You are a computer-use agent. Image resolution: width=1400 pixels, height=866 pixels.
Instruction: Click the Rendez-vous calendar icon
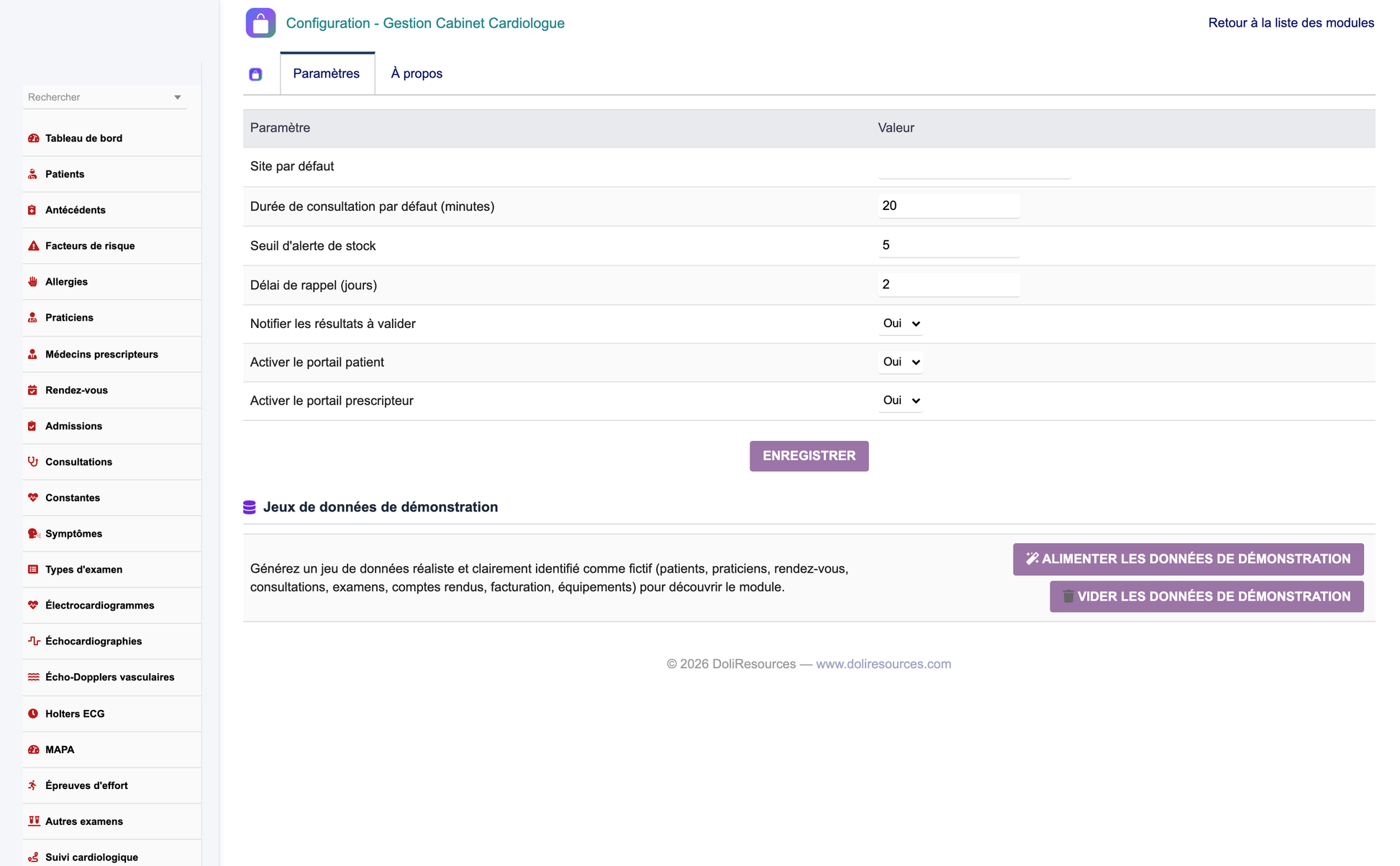pyautogui.click(x=33, y=391)
